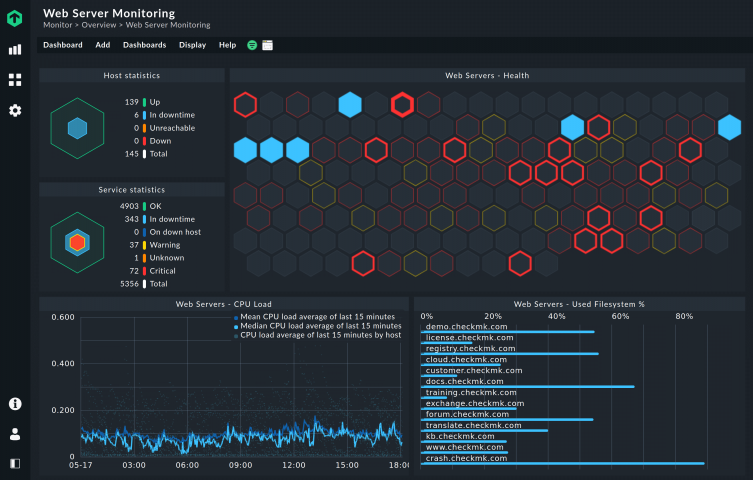
Task: Open the Help menu in the menu bar
Action: click(228, 45)
